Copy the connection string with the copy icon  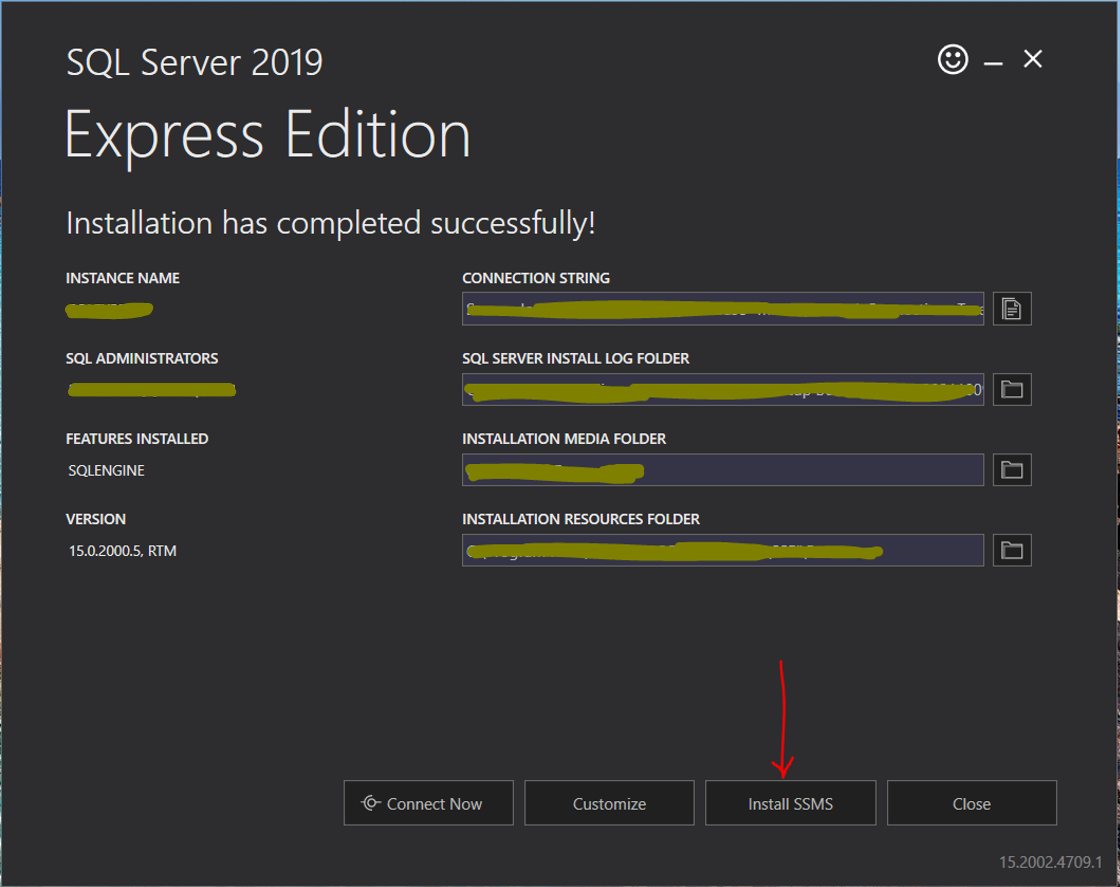pyautogui.click(x=1011, y=309)
